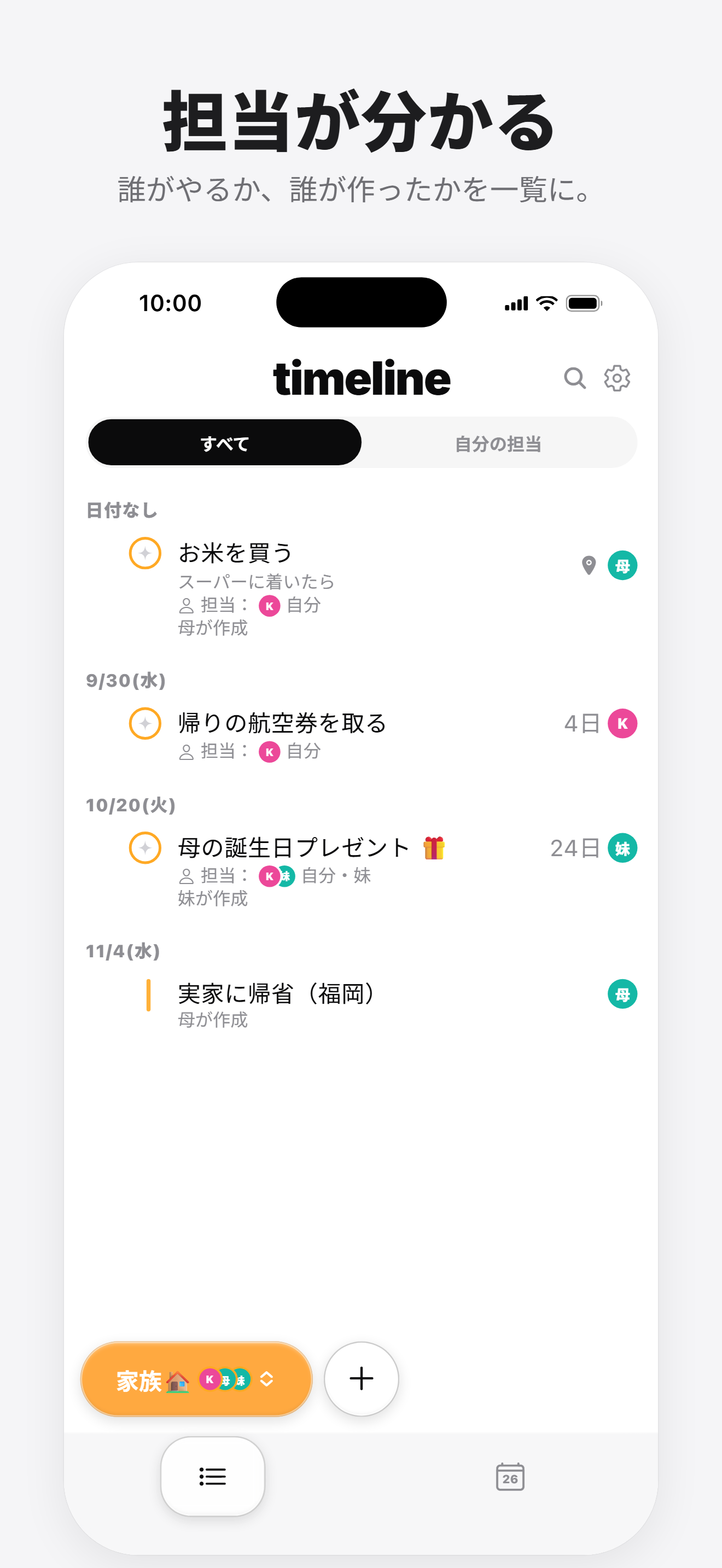Viewport: 722px width, 1568px height.
Task: Select the list view icon in bottom bar
Action: point(212,1477)
